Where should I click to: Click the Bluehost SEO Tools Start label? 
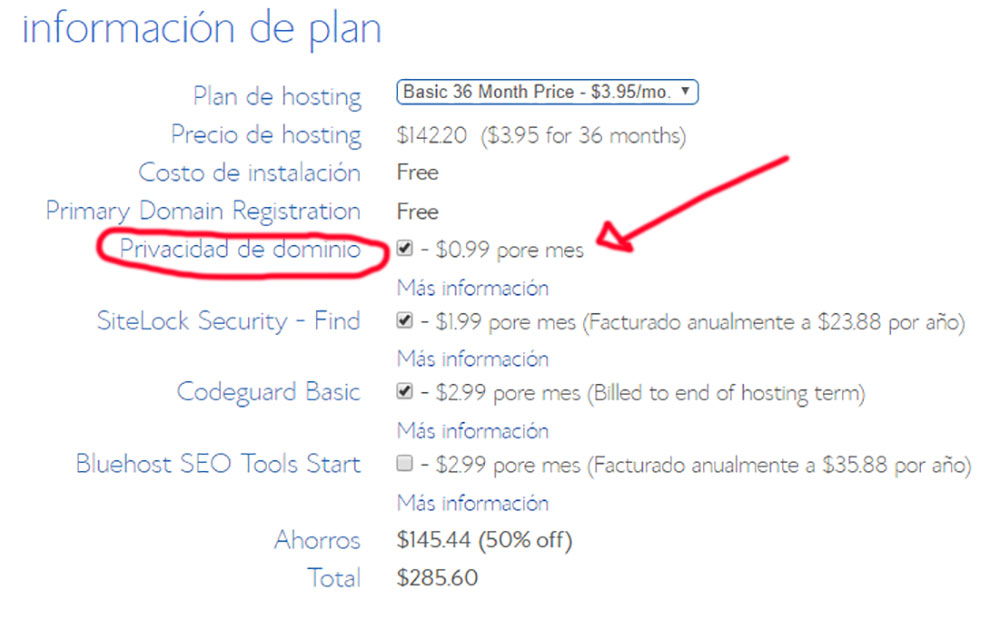[218, 464]
